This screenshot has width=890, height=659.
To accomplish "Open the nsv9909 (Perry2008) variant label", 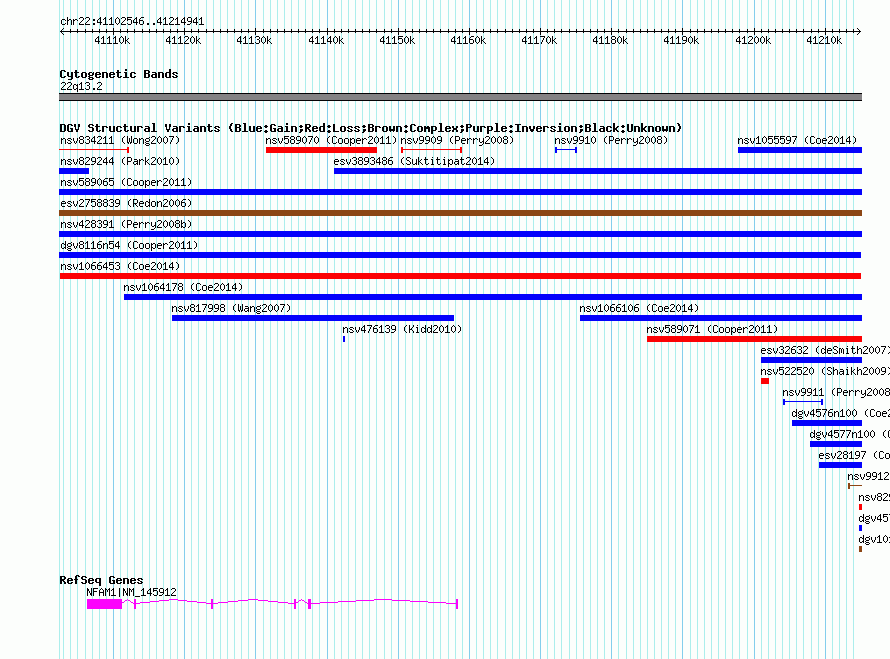I will (457, 140).
